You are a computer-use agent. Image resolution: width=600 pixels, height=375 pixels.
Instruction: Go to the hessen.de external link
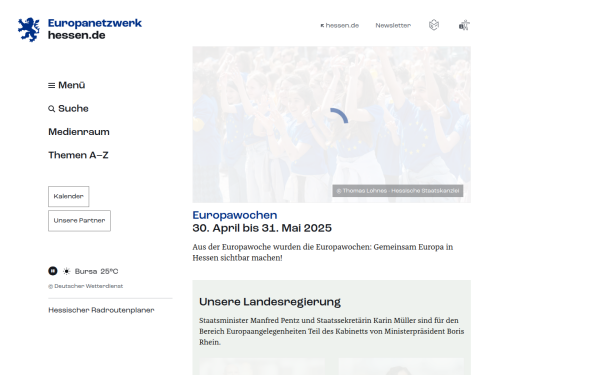click(x=340, y=26)
